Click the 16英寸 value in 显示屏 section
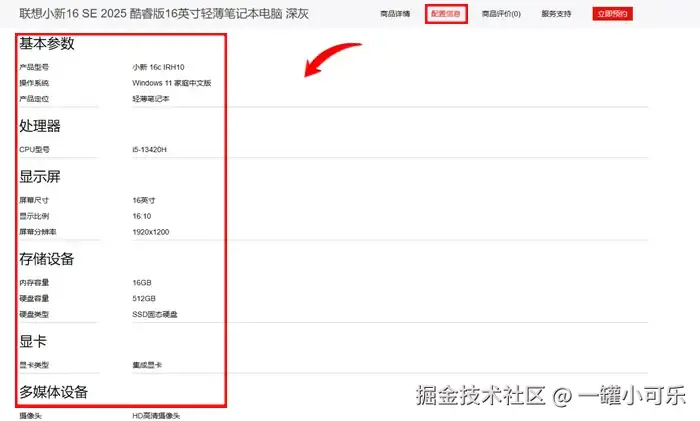The width and height of the screenshot is (700, 421). [144, 200]
